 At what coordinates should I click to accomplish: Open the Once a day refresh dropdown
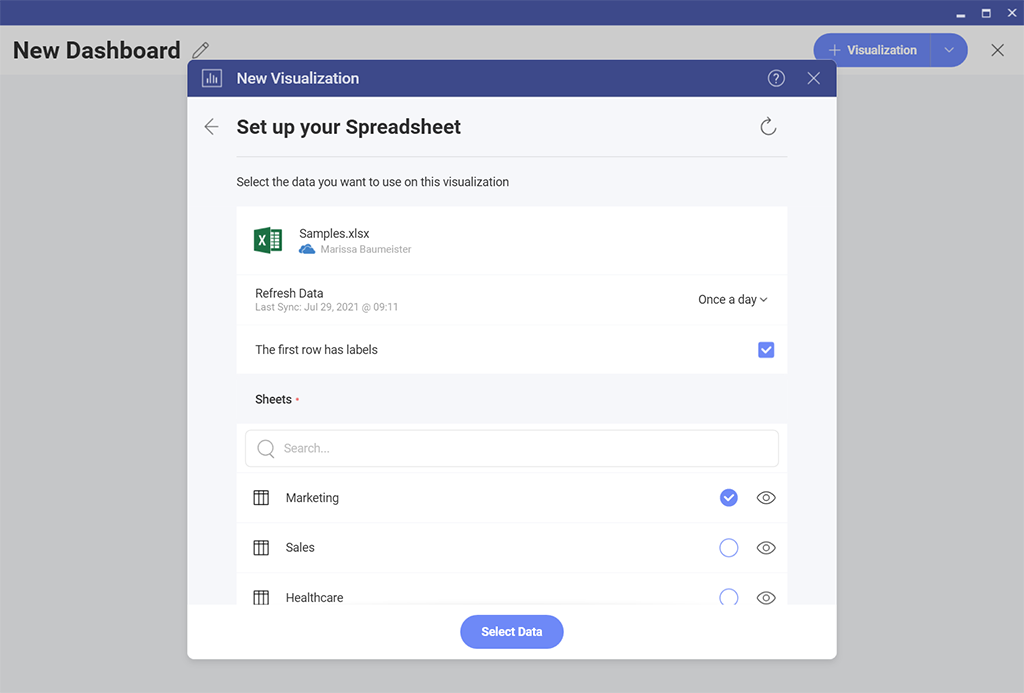(x=733, y=300)
